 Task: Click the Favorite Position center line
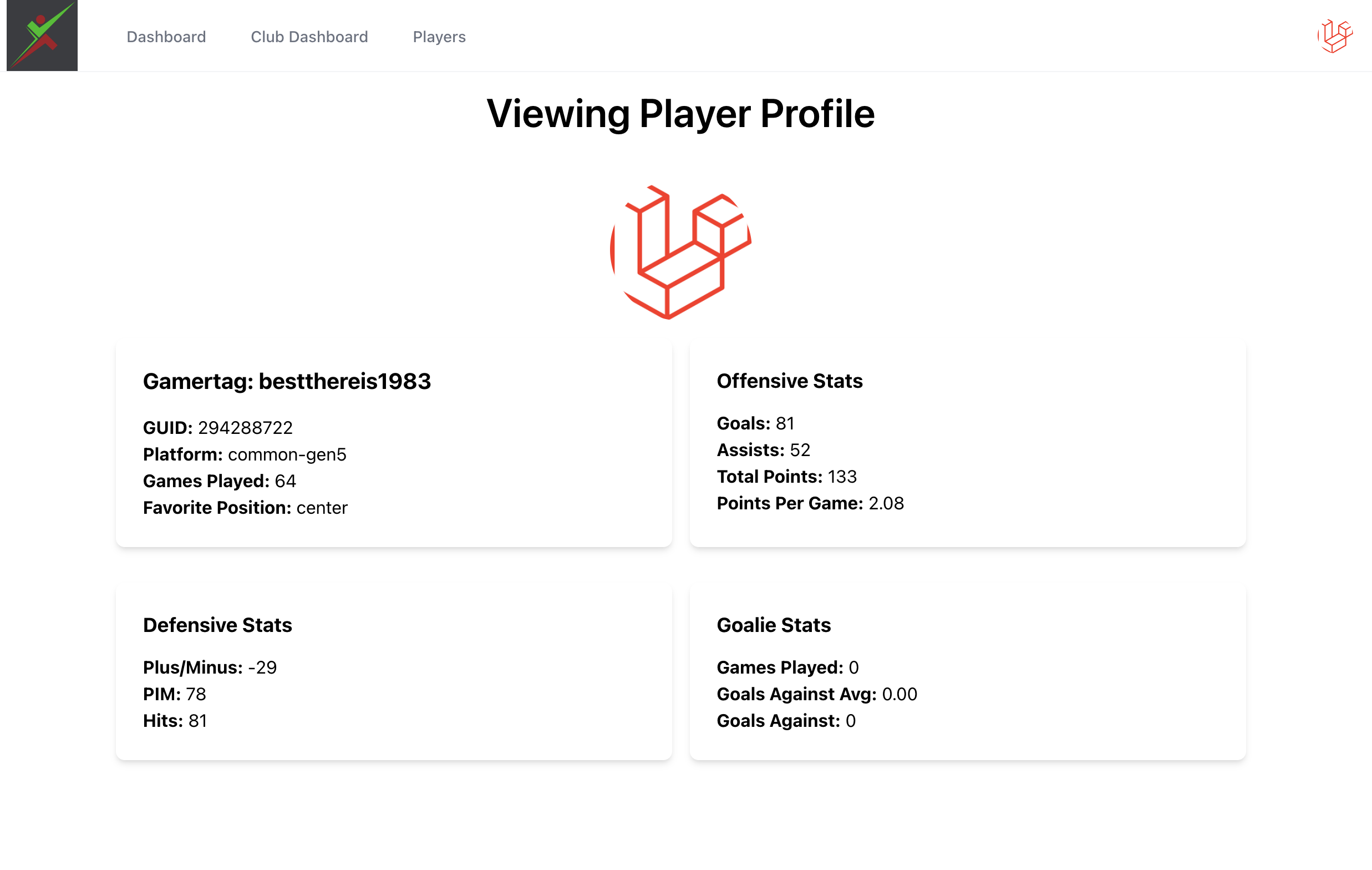pyautogui.click(x=245, y=507)
